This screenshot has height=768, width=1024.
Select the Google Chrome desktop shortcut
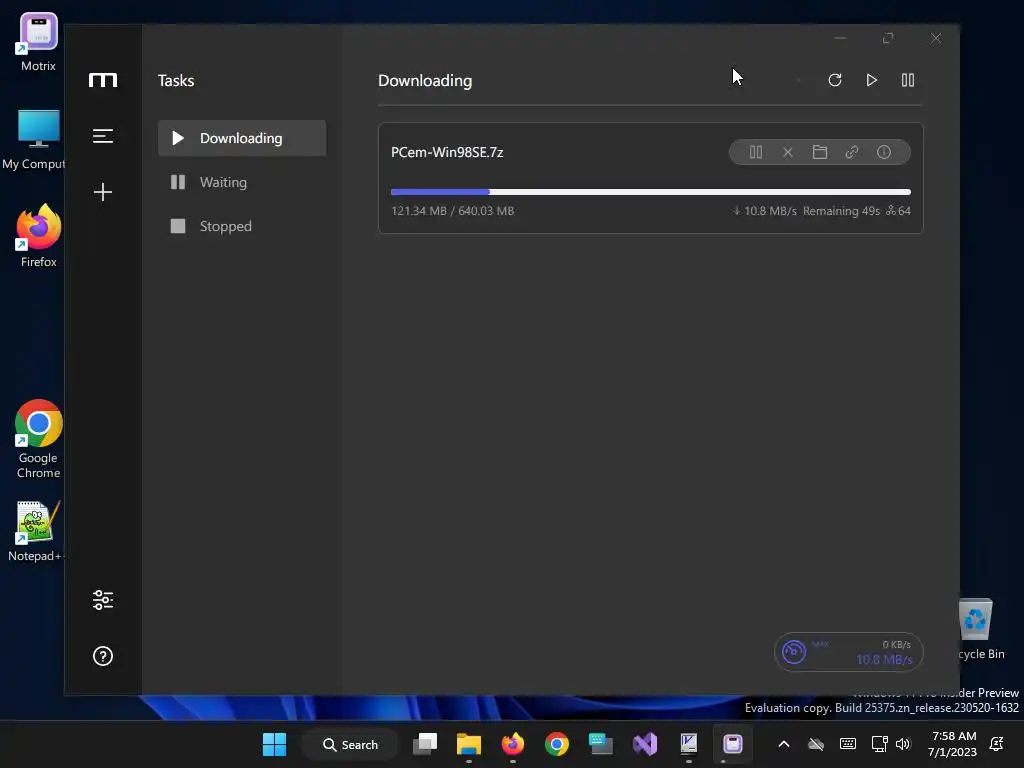[x=39, y=439]
